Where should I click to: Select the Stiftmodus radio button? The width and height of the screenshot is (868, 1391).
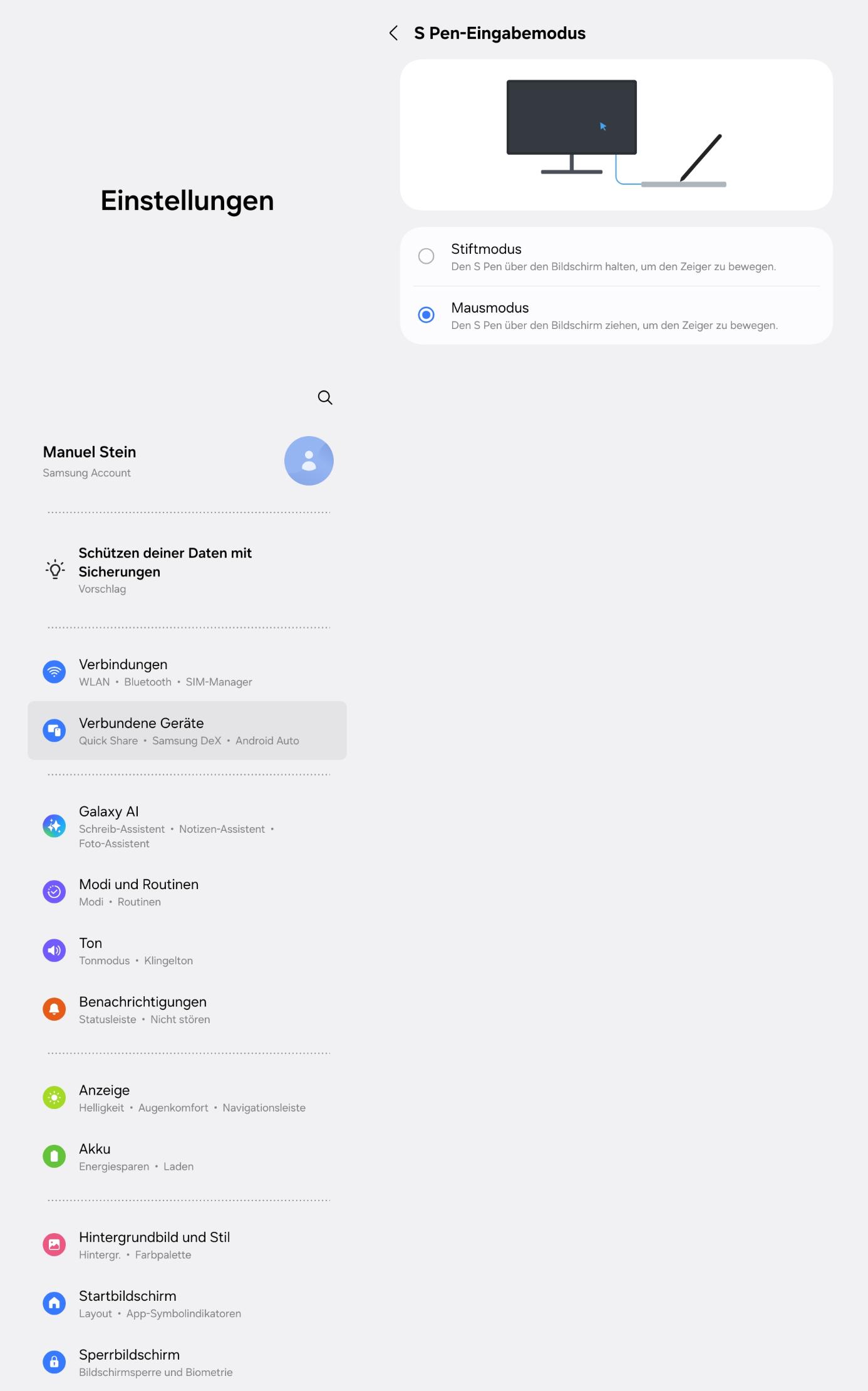[x=426, y=256]
